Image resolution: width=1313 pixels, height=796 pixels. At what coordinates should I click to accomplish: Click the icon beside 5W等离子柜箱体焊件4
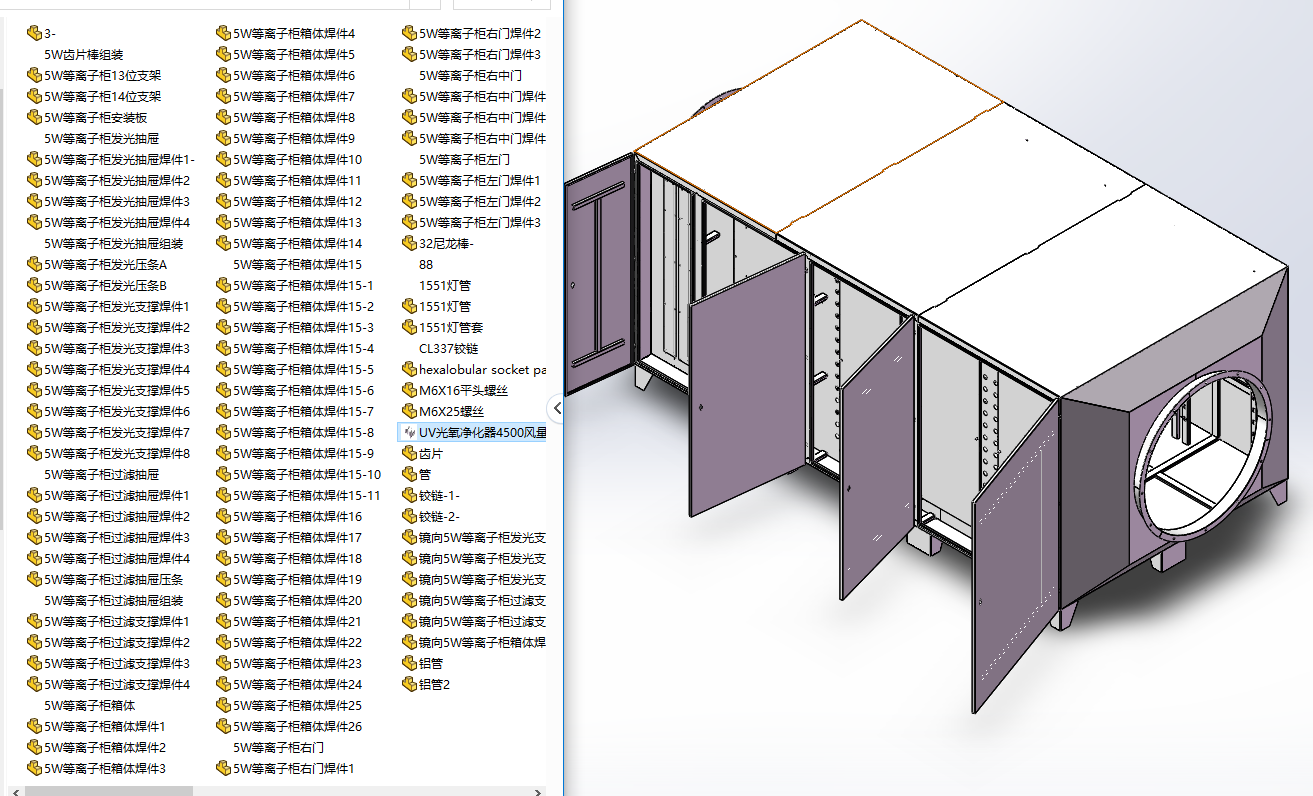point(223,33)
